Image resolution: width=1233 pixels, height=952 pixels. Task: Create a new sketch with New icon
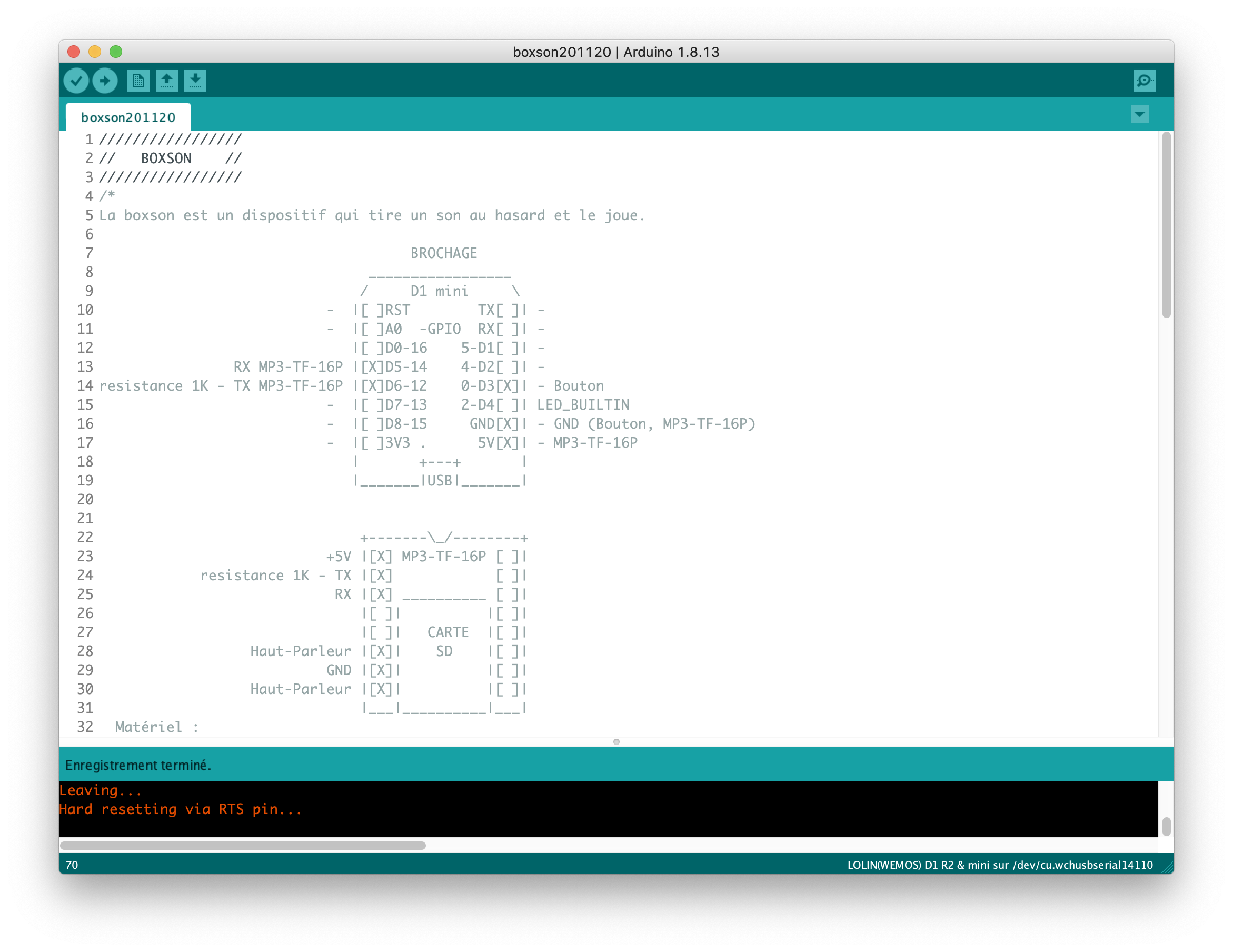click(138, 81)
